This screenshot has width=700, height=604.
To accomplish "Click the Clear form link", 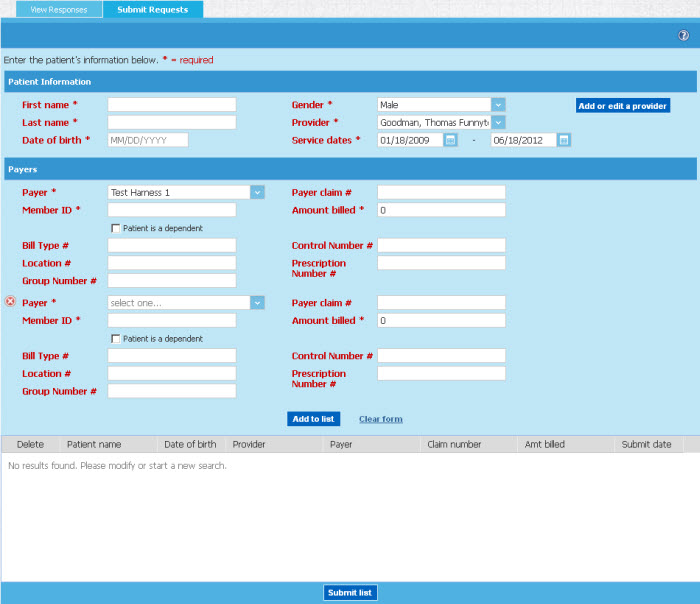I will coord(381,419).
